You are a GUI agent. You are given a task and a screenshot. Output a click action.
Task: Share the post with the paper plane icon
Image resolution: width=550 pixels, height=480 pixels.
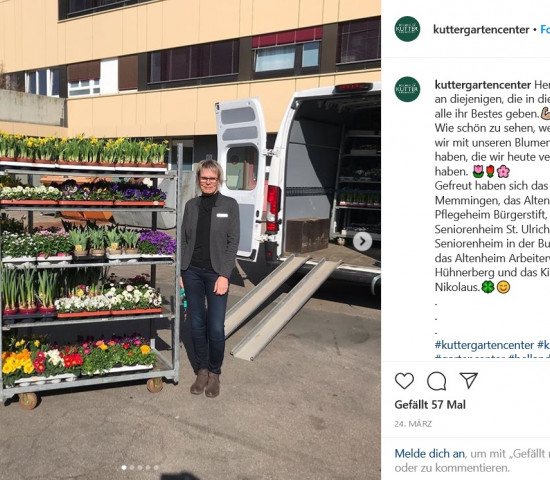click(469, 380)
